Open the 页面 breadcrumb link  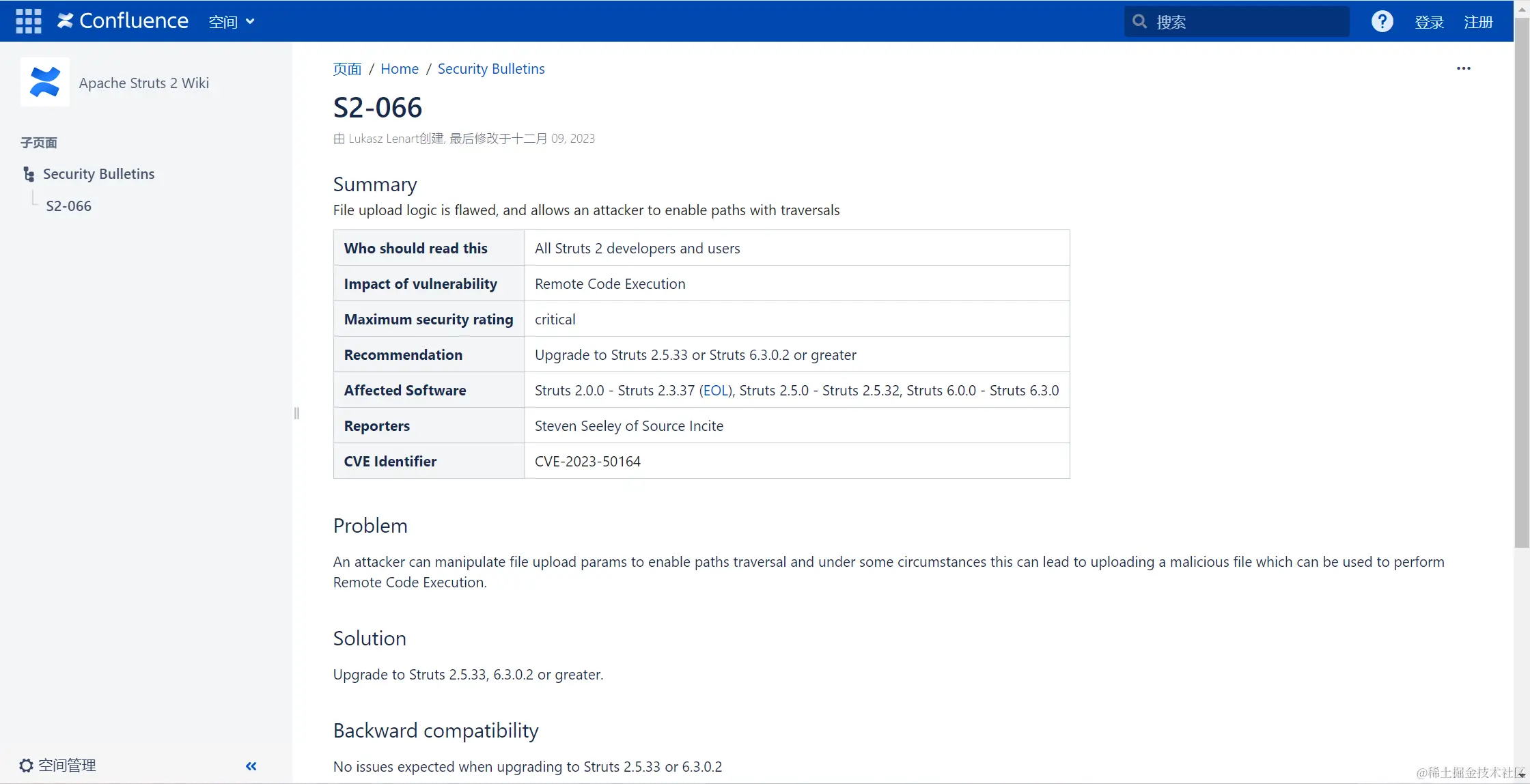[347, 69]
